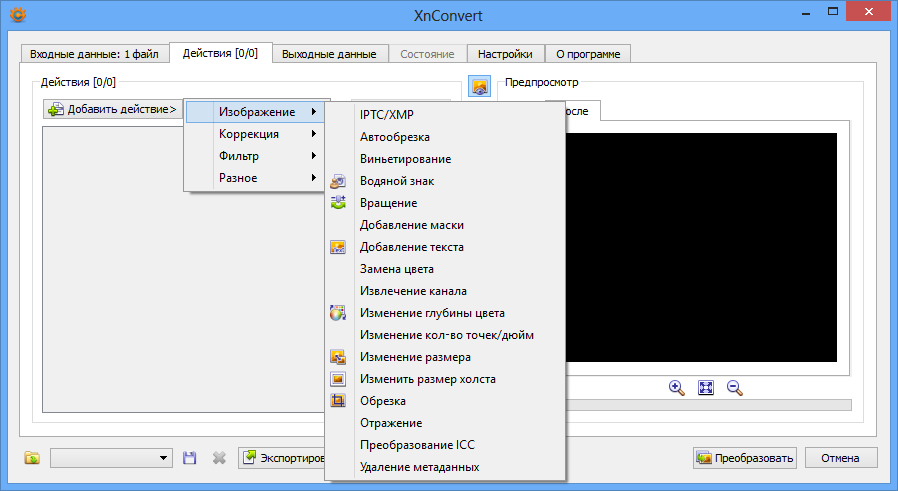The image size is (898, 491).
Task: Select Удаление метаданных menu entry
Action: [x=445, y=467]
